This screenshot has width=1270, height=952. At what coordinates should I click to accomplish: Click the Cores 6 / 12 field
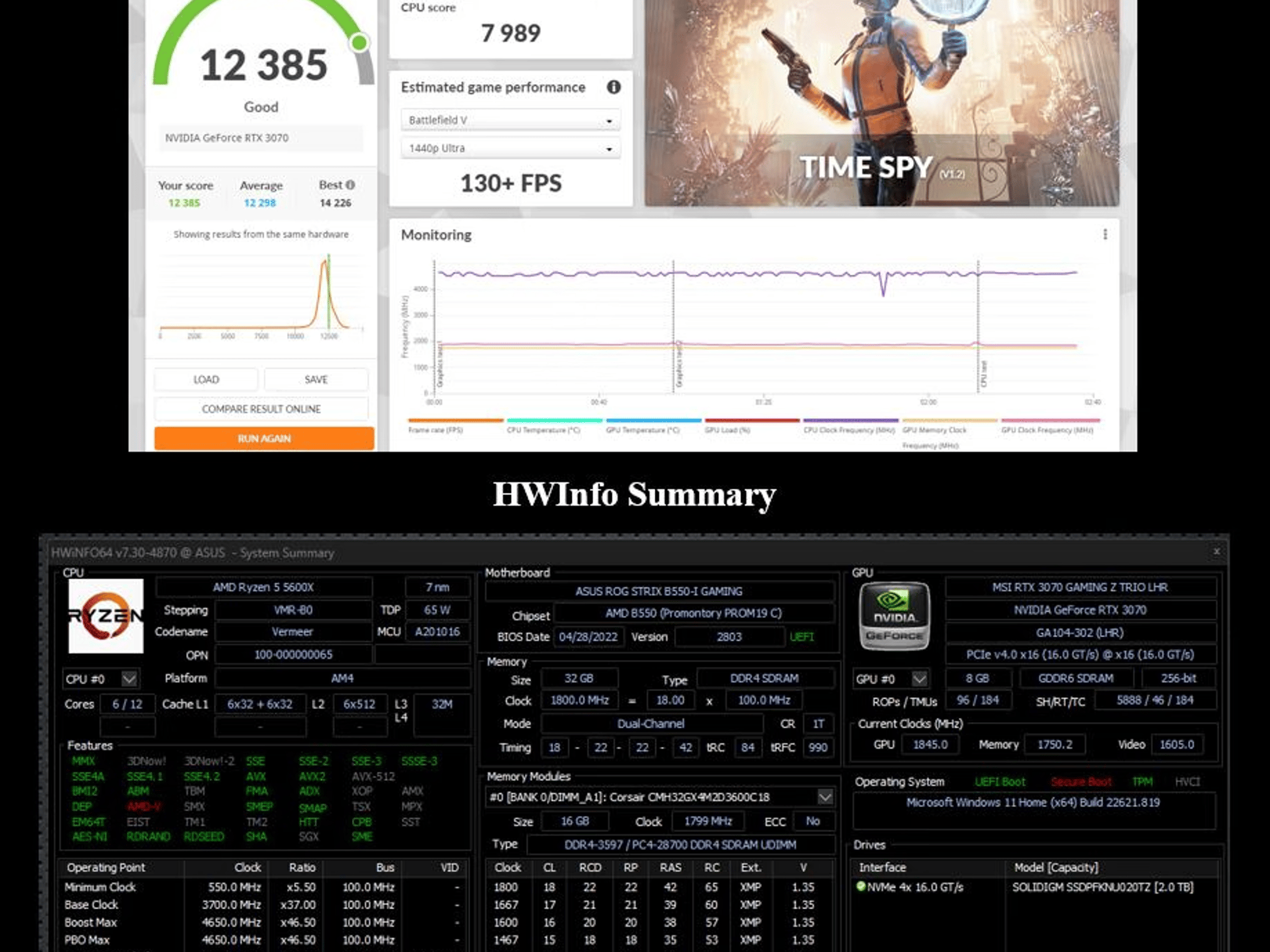point(127,704)
